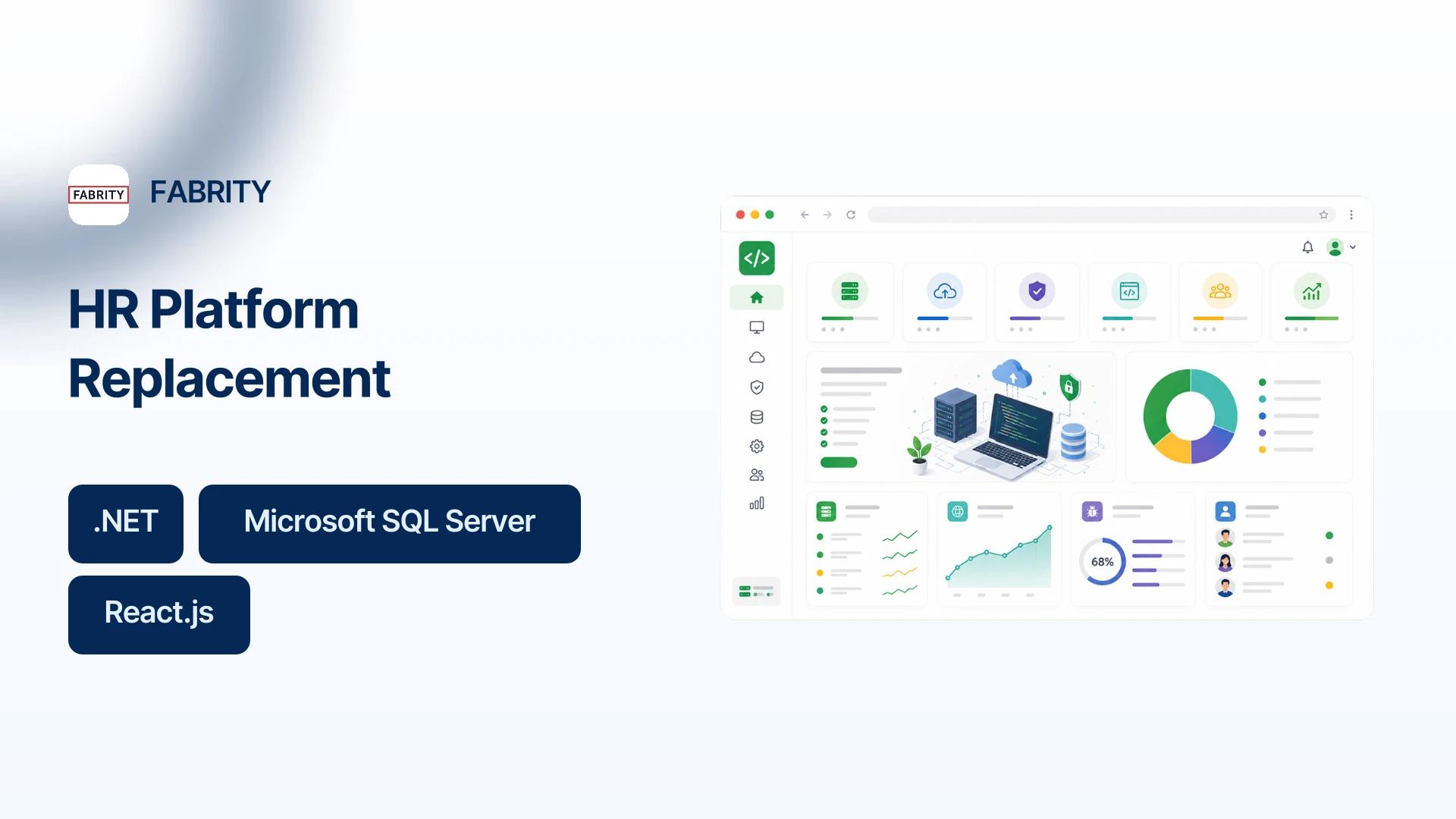Reload the page with the refresh icon
1456x819 pixels.
(851, 215)
